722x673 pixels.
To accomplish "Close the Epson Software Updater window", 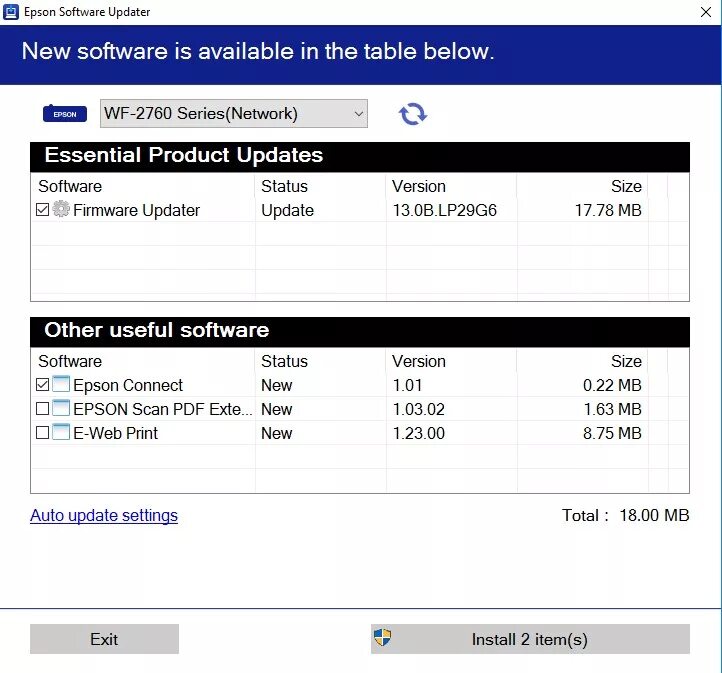I will point(705,12).
